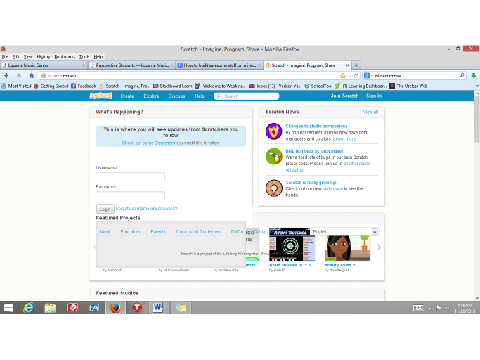Screen dimensions: 480x360
Task: Open the Bookmarks menu in the menu bar
Action: 65,57
